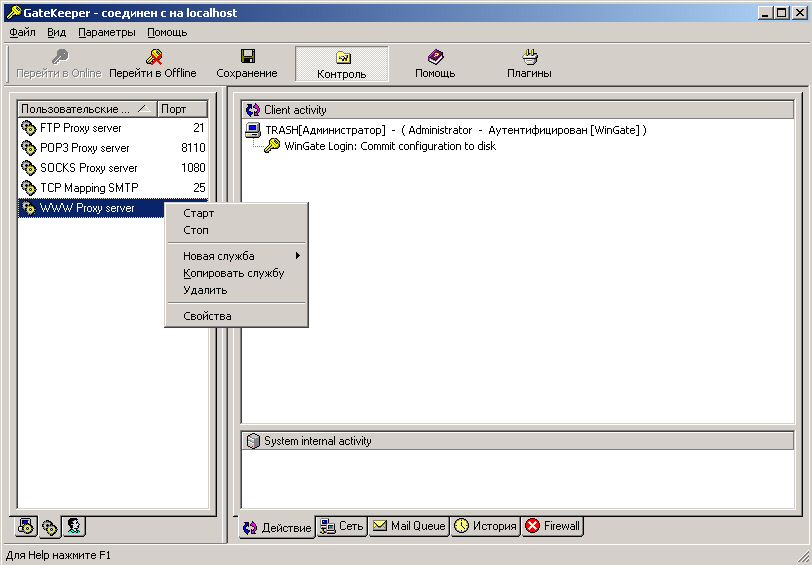Open the Вид menu

[56, 33]
